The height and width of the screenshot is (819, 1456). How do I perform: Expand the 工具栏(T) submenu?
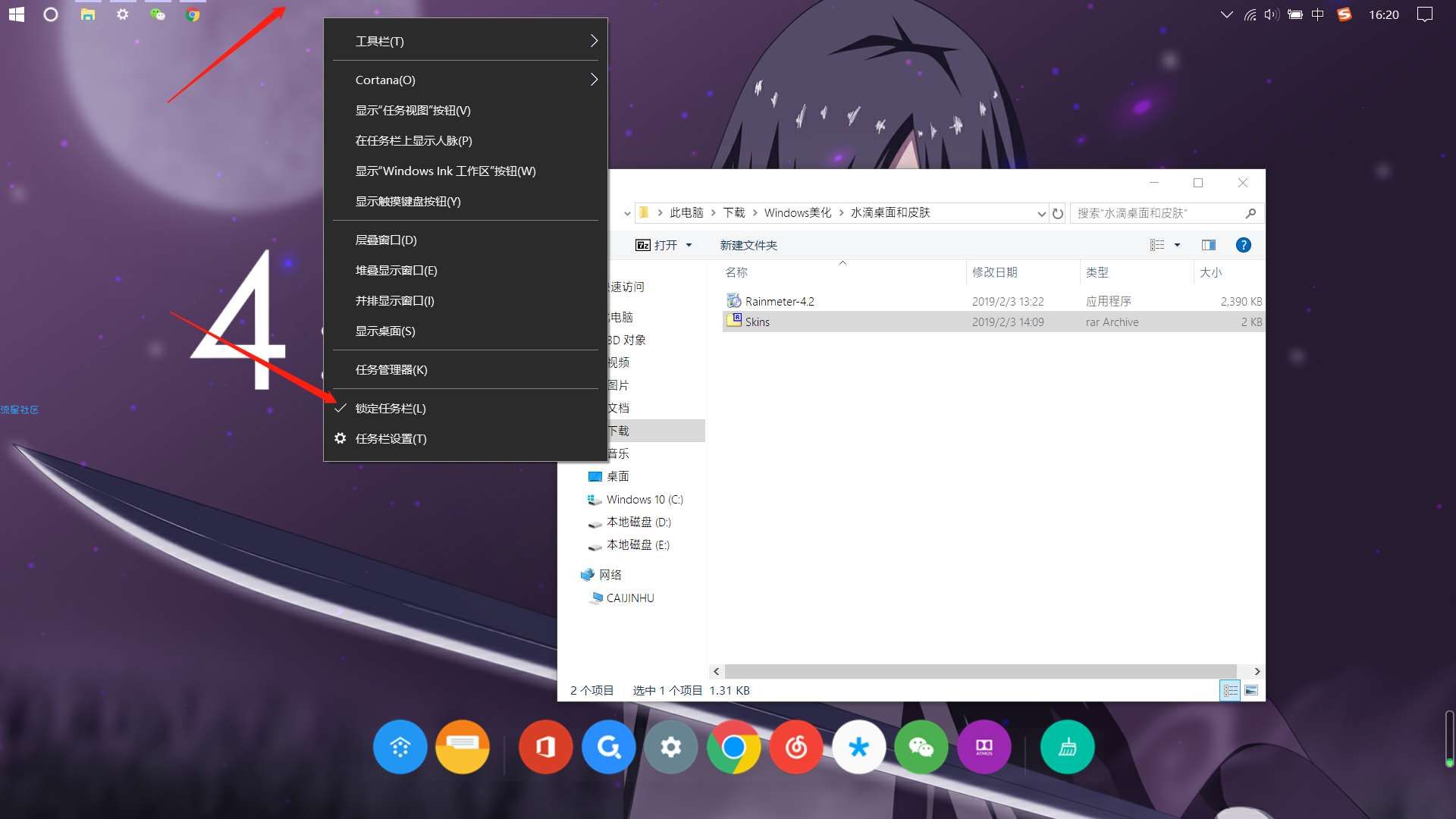(466, 41)
